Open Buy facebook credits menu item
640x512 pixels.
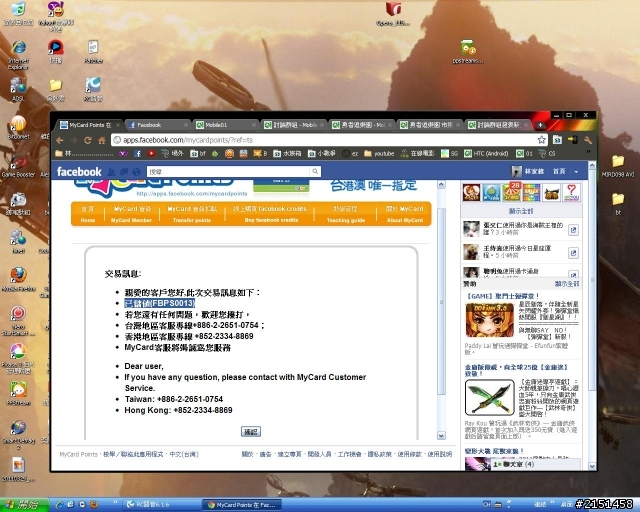click(x=270, y=214)
